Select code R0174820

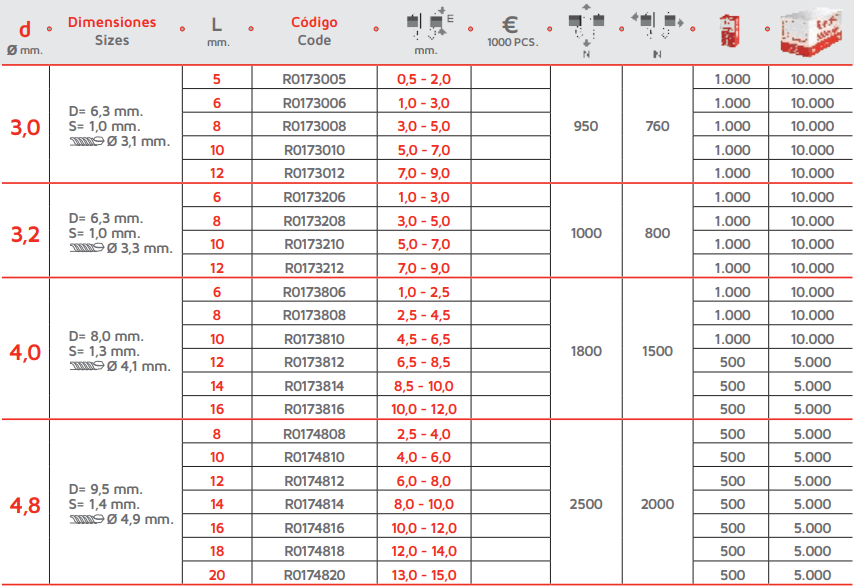coord(314,575)
